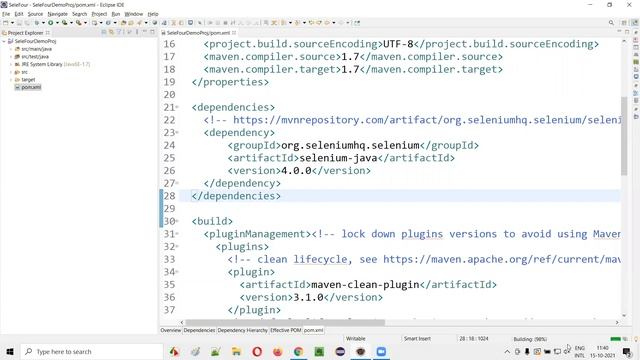Image resolution: width=640 pixels, height=360 pixels.
Task: Open the Edit menu
Action: pyautogui.click(x=19, y=14)
